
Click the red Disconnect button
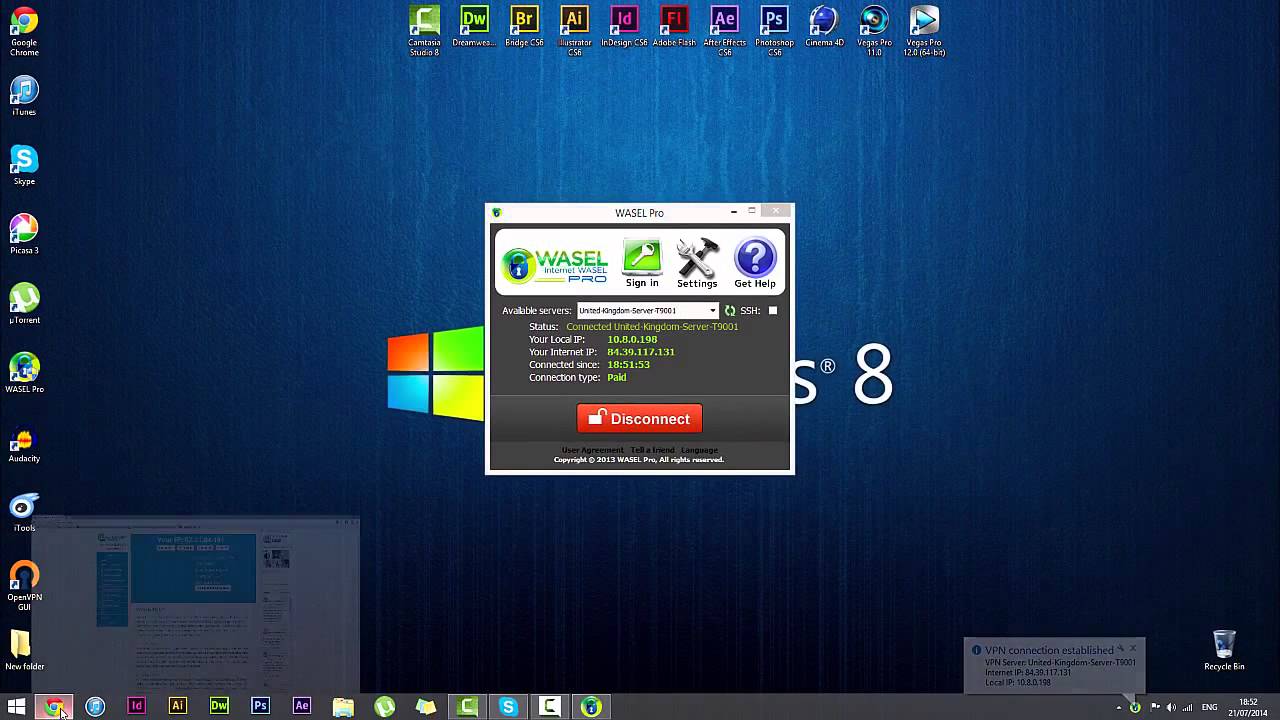[639, 418]
